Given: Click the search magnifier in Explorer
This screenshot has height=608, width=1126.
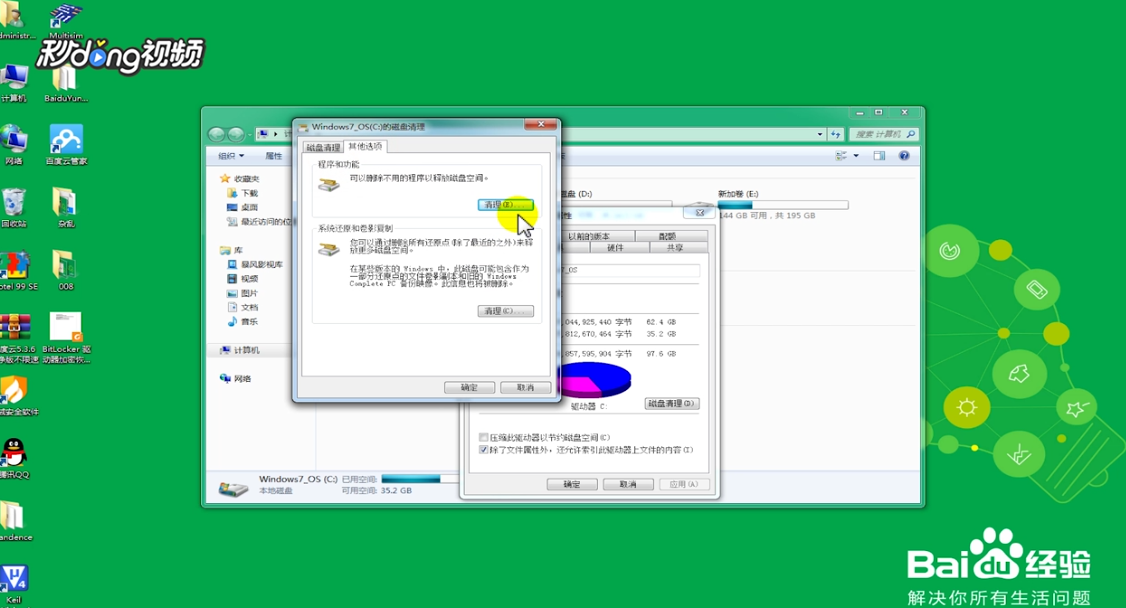Looking at the screenshot, I should click(x=911, y=134).
